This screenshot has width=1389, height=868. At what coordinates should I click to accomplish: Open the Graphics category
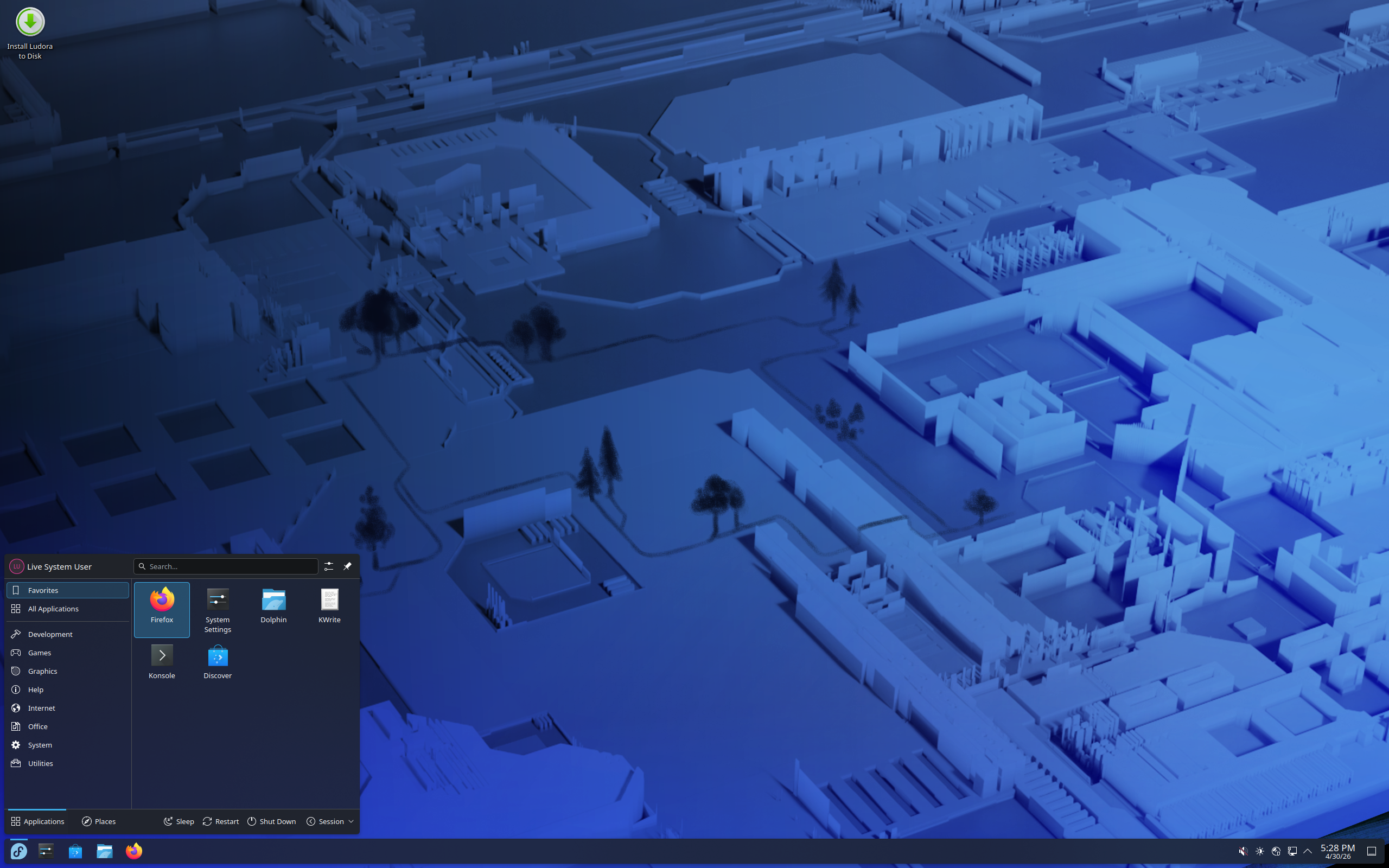point(68,671)
